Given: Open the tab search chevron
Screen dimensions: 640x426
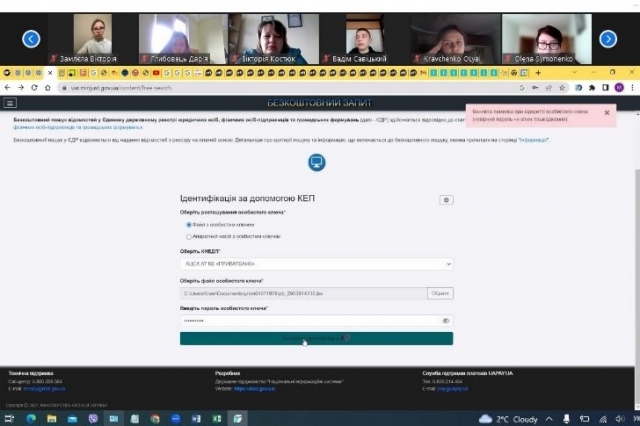Looking at the screenshot, I should [574, 73].
